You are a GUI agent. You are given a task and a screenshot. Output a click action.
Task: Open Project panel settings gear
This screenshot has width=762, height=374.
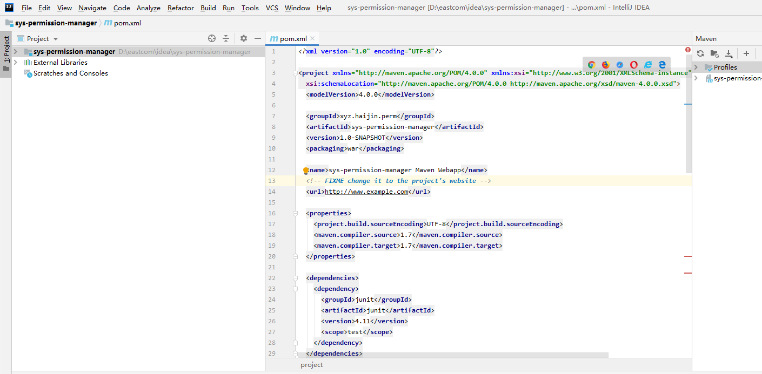[x=243, y=38]
